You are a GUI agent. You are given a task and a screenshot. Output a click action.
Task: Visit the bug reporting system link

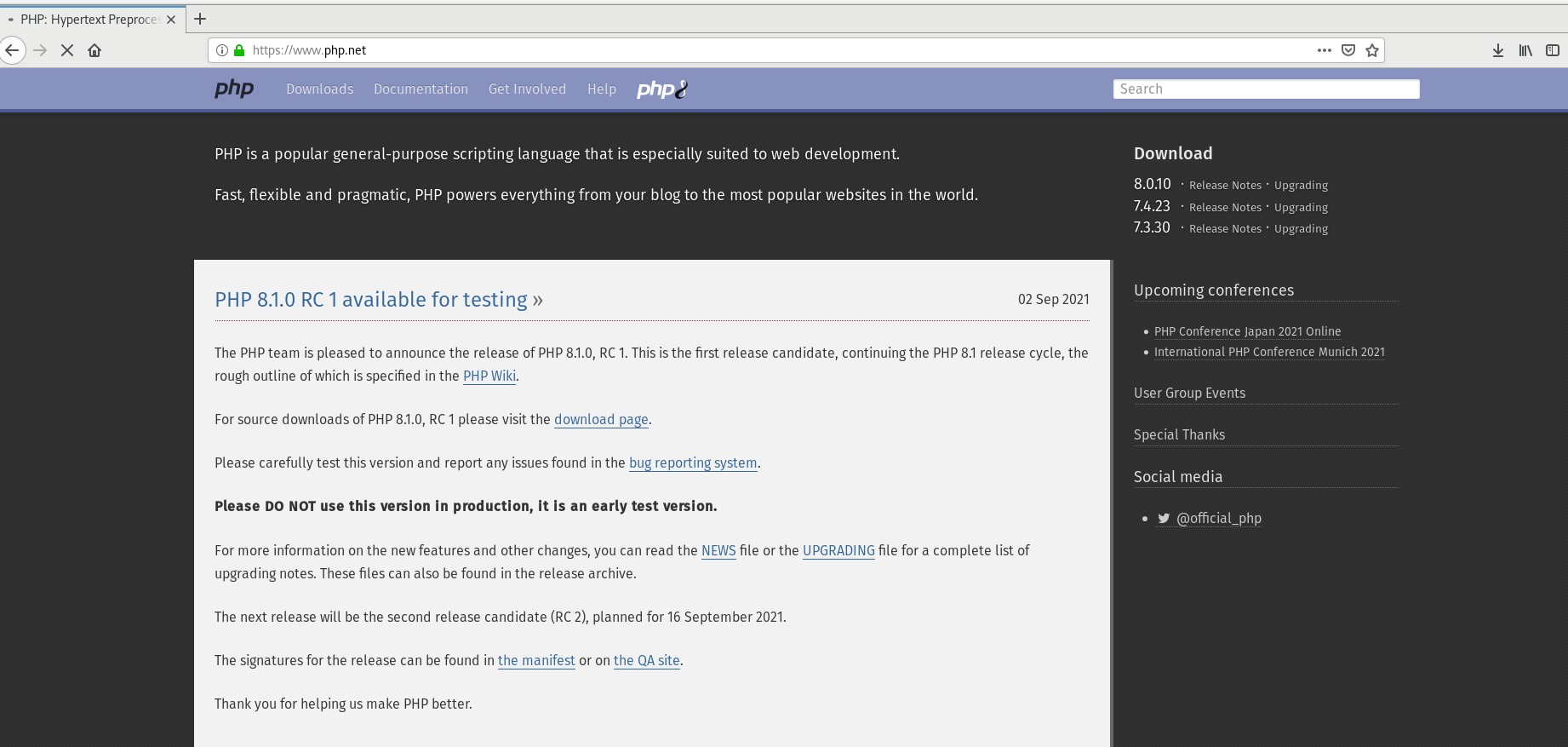coord(693,463)
